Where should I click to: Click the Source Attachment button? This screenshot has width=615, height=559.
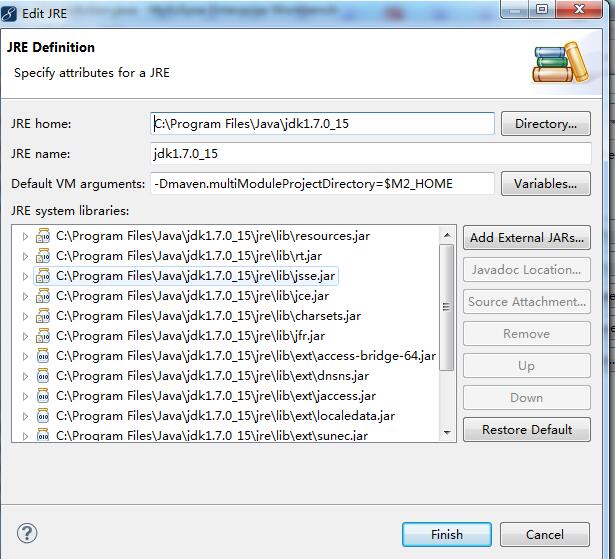tap(527, 302)
